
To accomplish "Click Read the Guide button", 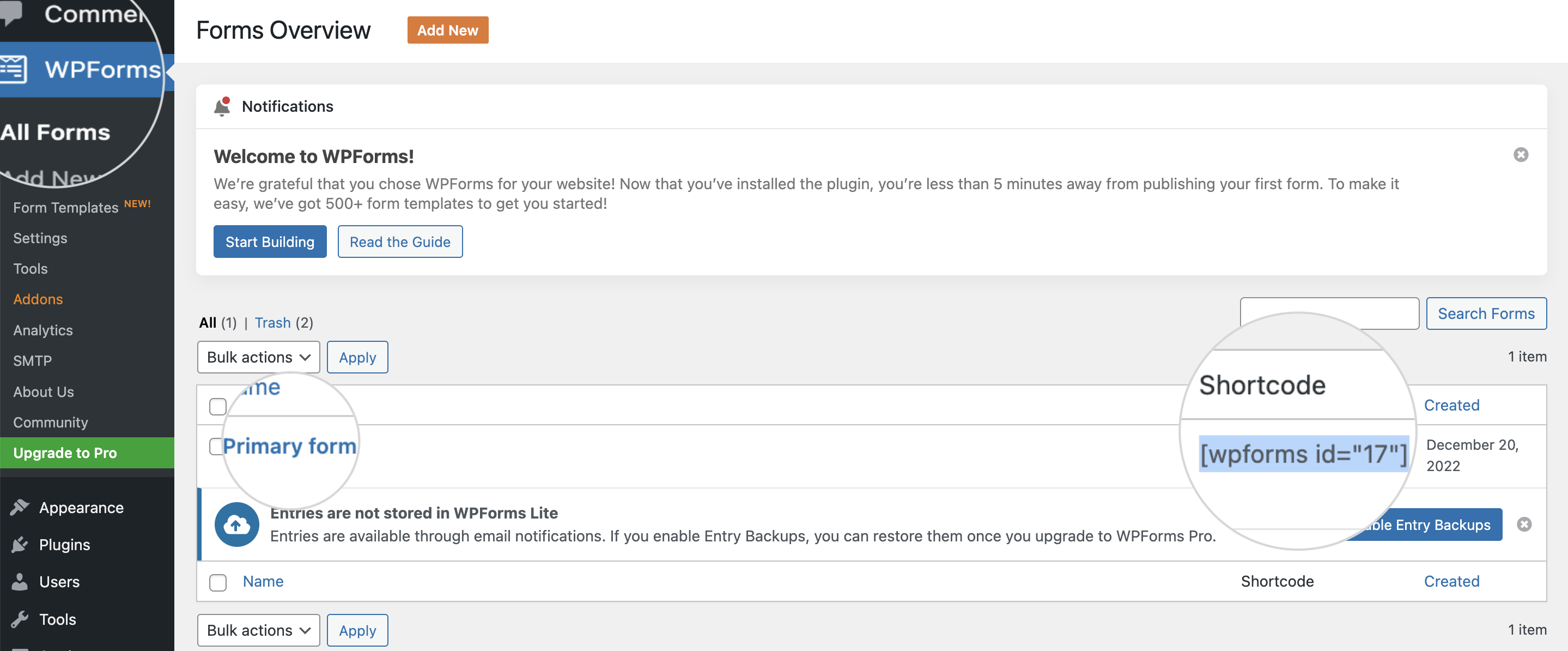I will tap(400, 242).
